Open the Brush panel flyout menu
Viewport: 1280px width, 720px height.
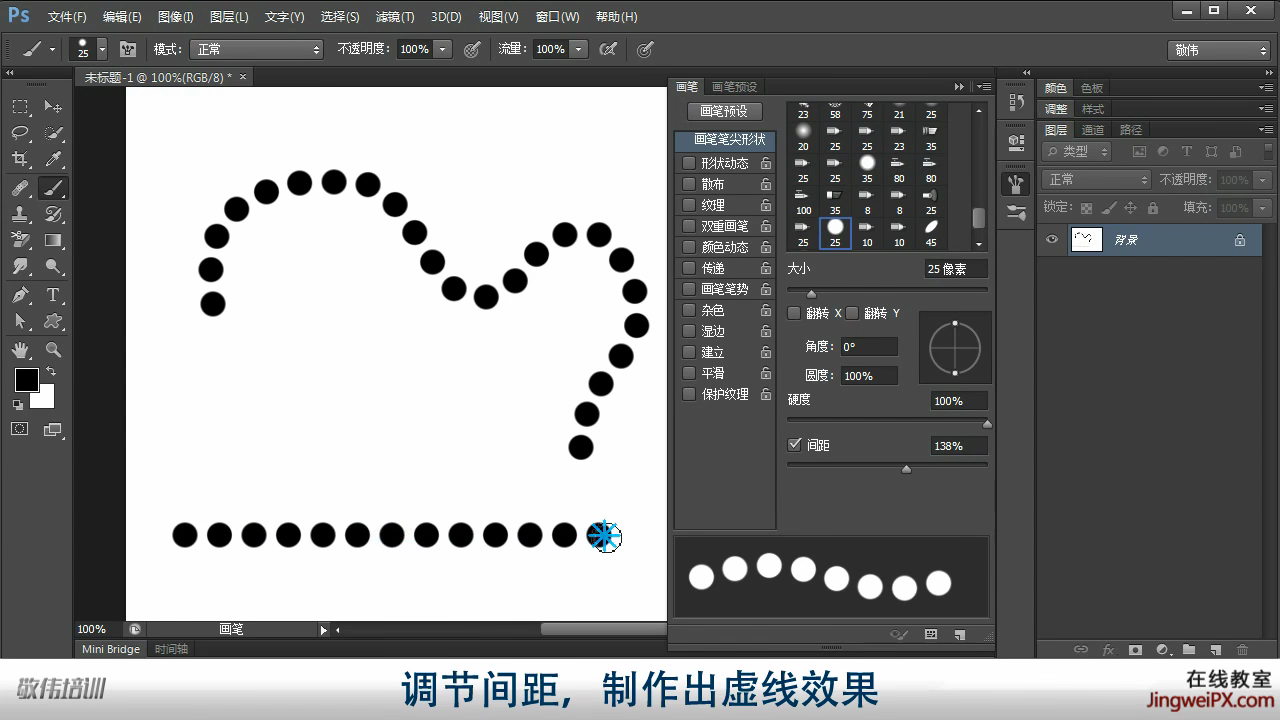[x=985, y=87]
